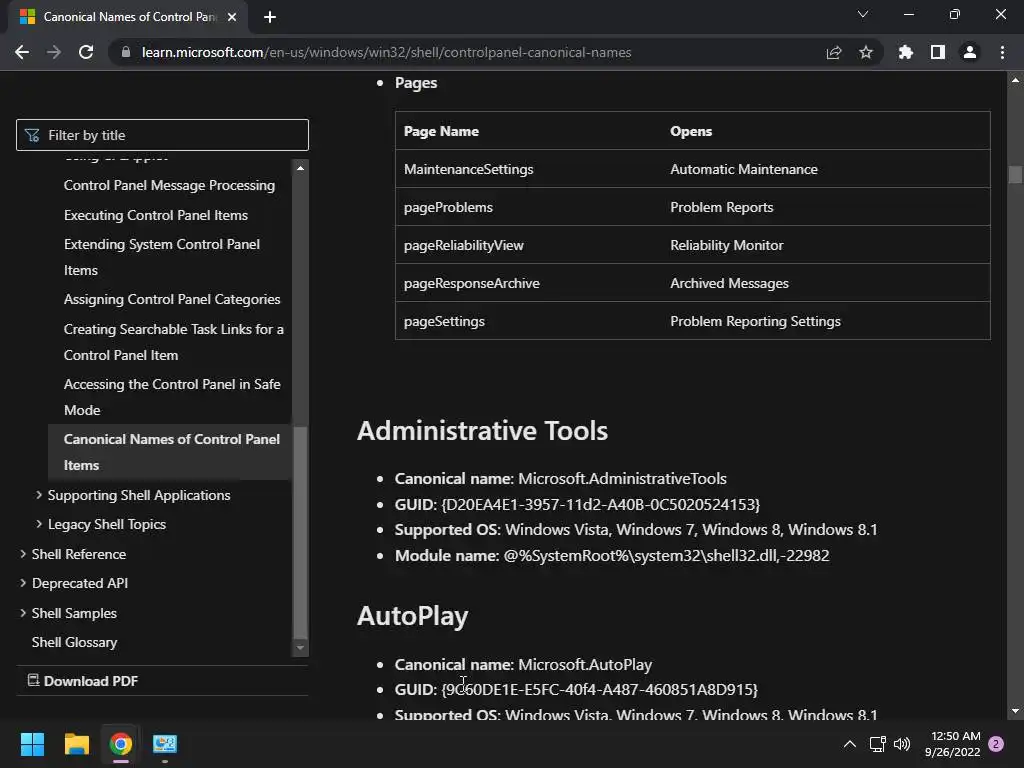Viewport: 1024px width, 768px height.
Task: Click the Automatic Maintenance cell
Action: click(x=826, y=169)
